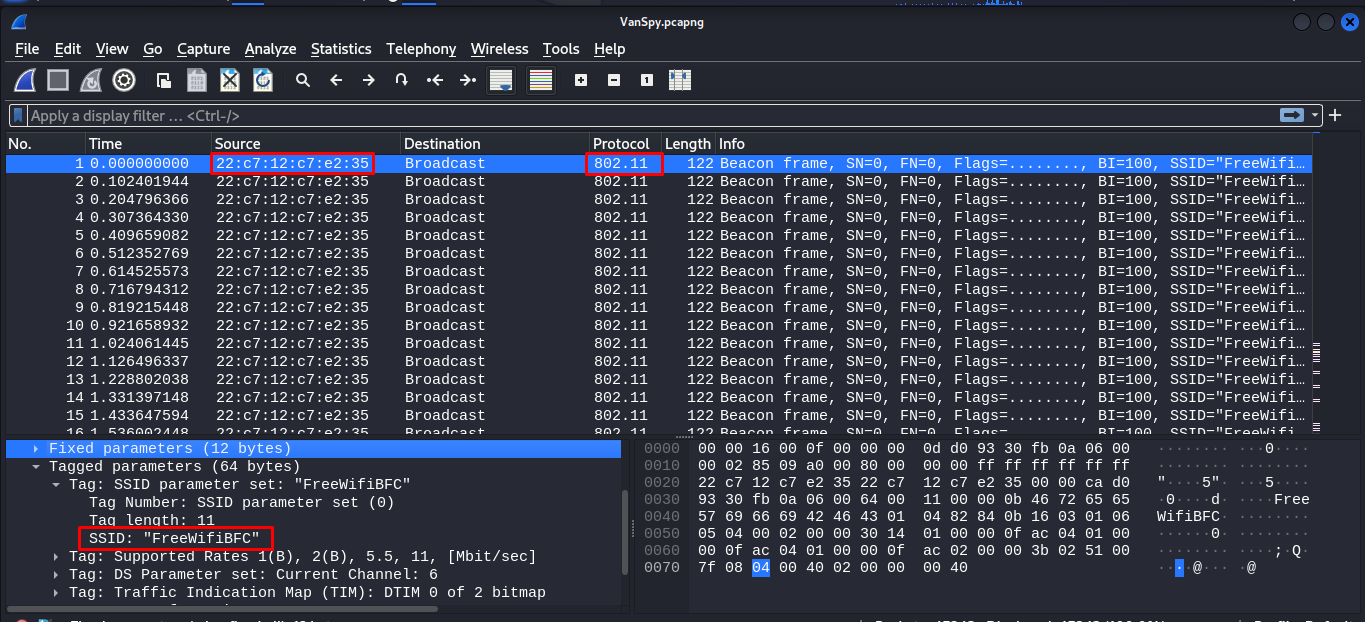The image size is (1365, 622).
Task: Apply the display filter with the arrow button
Action: pos(1292,115)
